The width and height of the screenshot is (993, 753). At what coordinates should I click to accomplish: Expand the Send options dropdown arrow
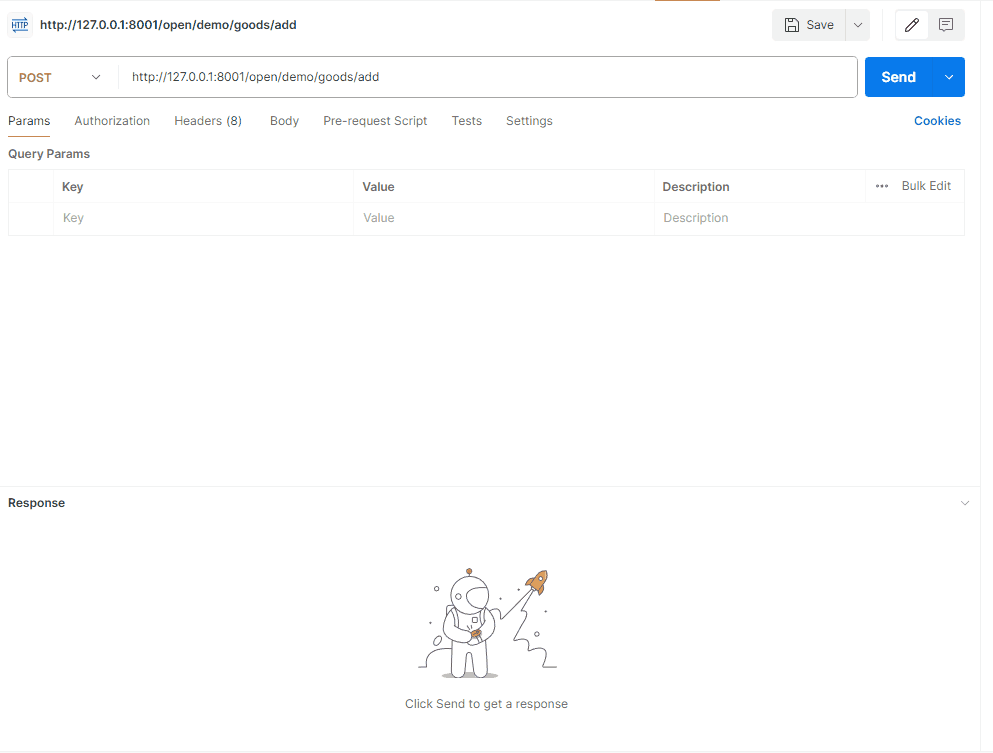tap(949, 77)
